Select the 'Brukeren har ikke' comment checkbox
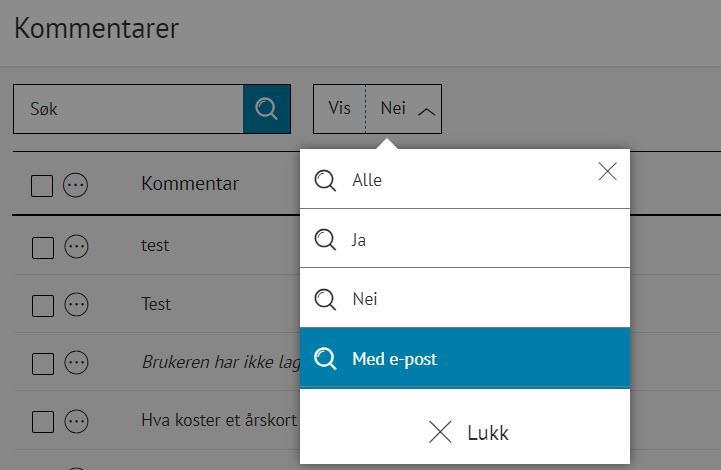 pos(42,364)
